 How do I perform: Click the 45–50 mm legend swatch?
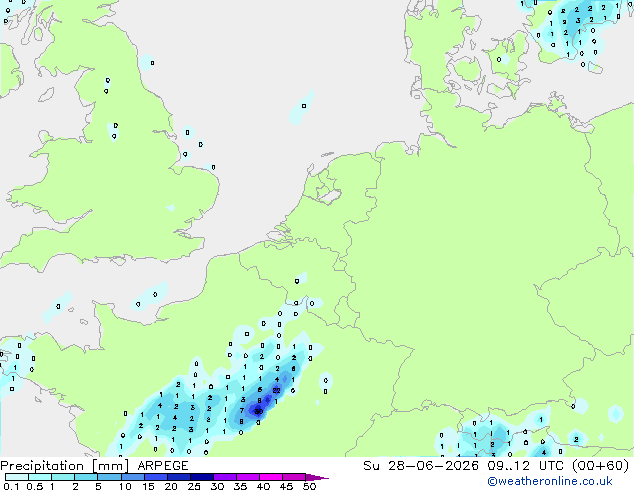(294, 477)
